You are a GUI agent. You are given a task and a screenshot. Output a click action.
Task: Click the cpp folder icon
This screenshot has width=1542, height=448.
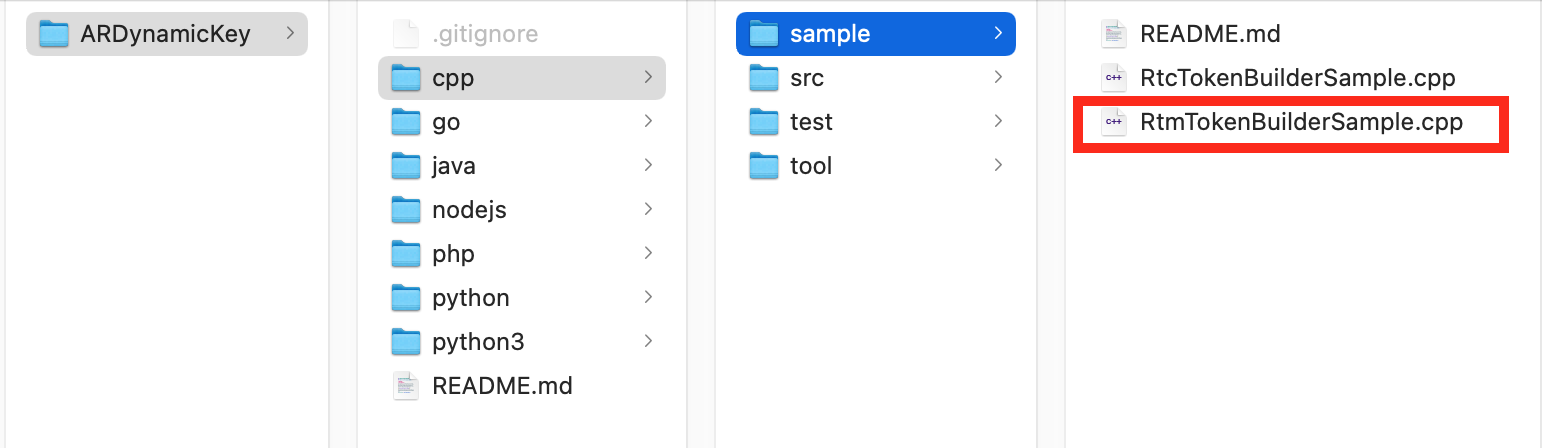click(x=406, y=78)
